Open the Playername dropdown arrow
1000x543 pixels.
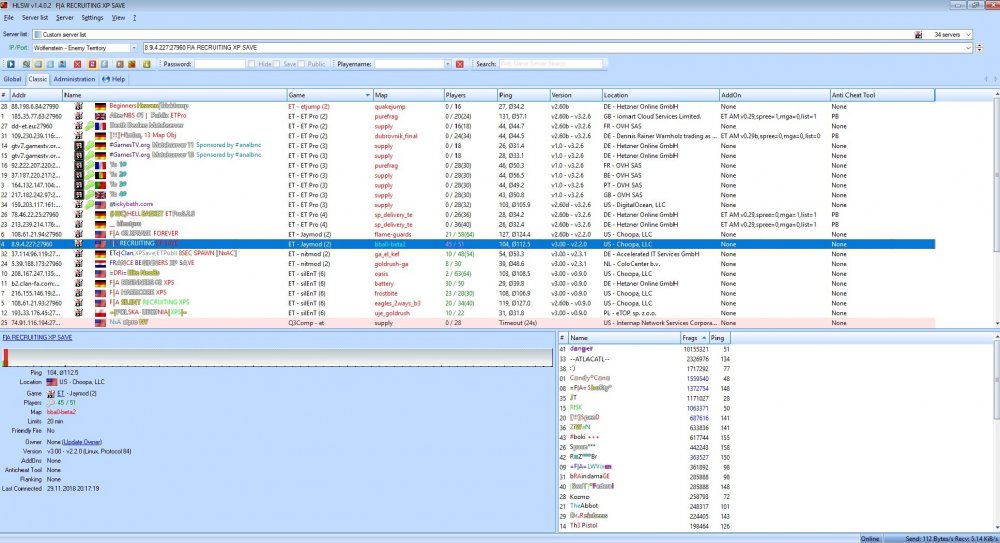click(448, 64)
